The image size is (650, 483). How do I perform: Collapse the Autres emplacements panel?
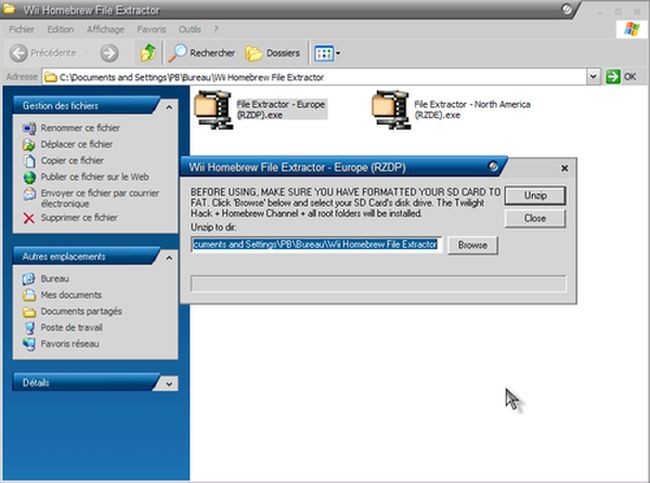[169, 258]
